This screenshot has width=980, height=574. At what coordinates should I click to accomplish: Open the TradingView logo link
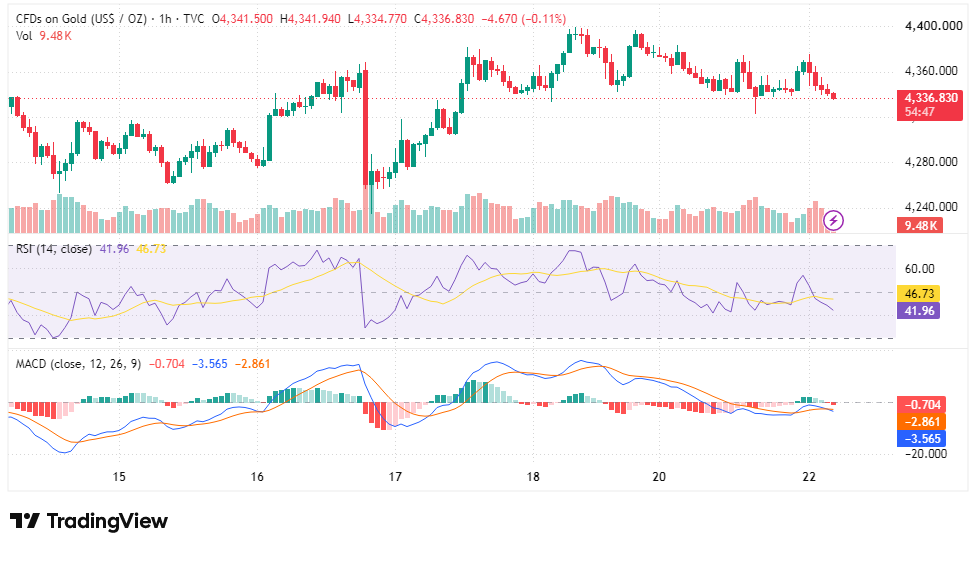[89, 521]
